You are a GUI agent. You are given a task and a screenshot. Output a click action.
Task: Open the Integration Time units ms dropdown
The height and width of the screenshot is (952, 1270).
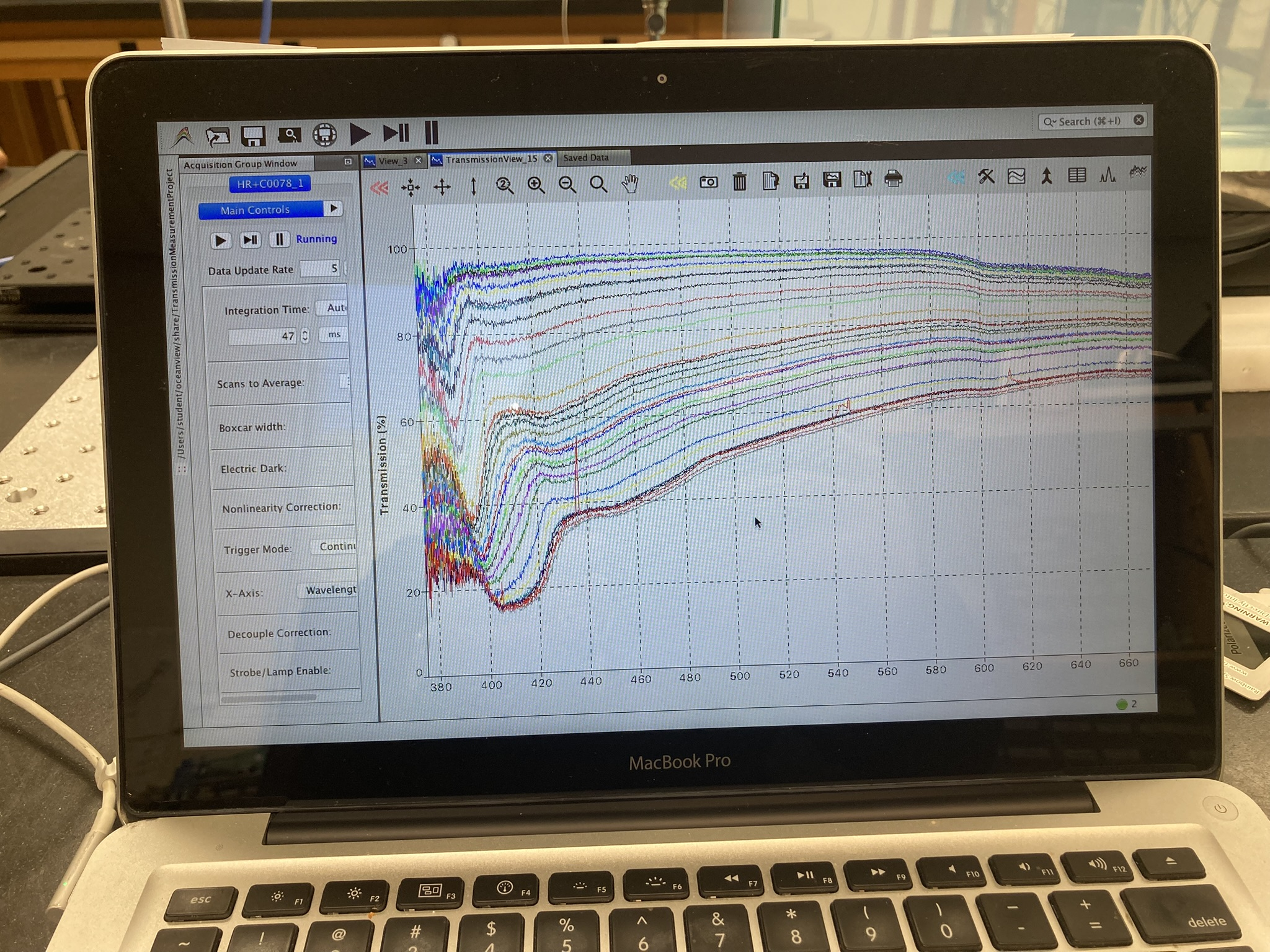334,335
